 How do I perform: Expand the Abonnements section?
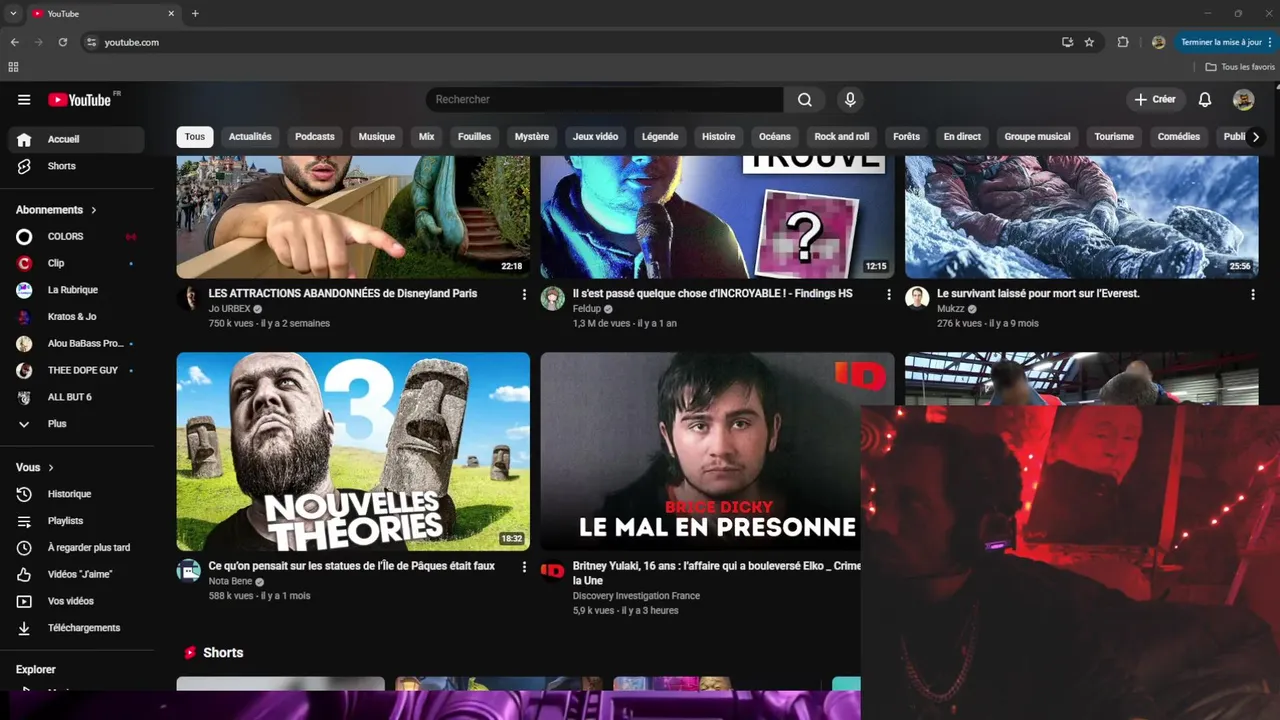[x=56, y=210]
